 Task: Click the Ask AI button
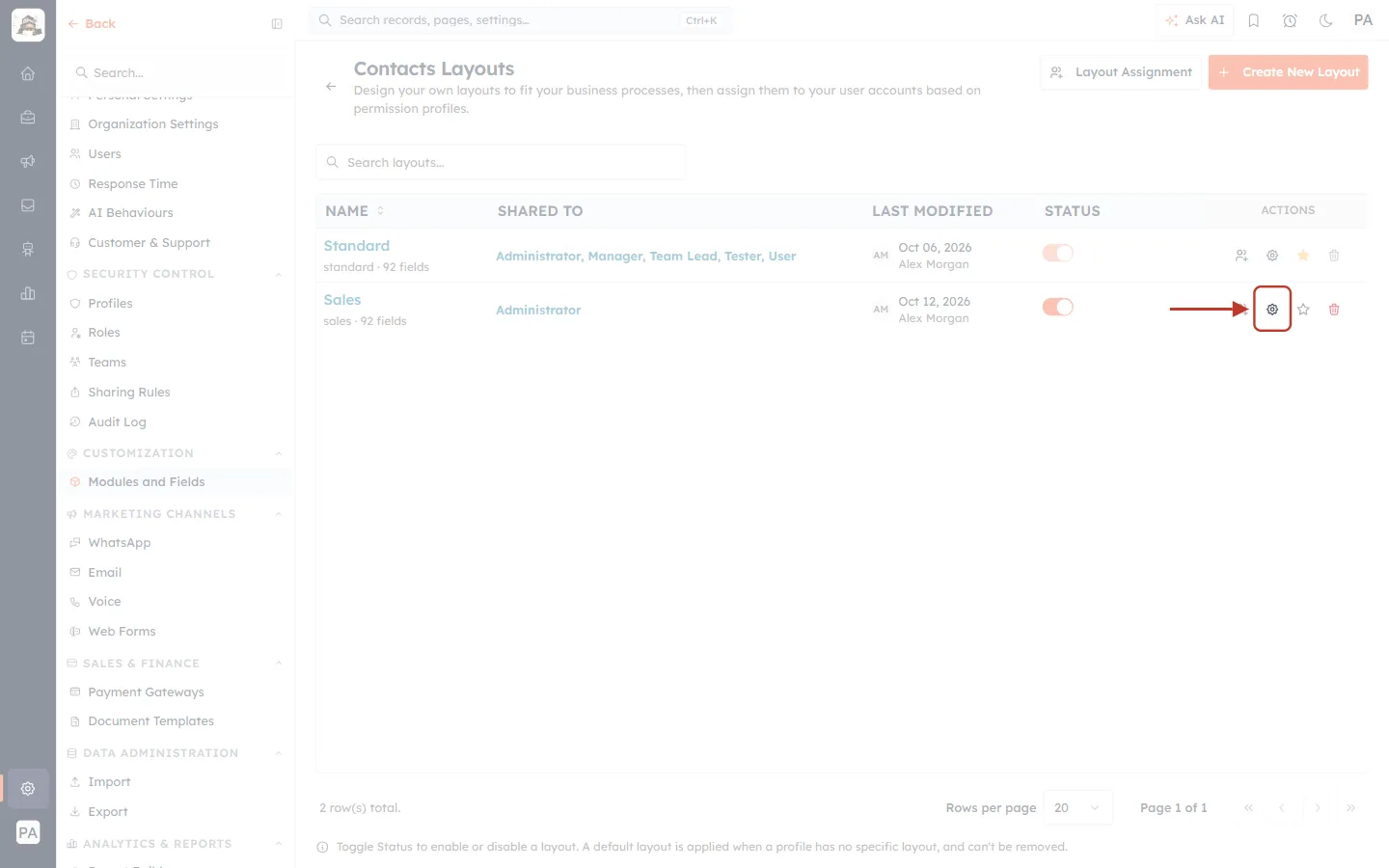(x=1194, y=20)
